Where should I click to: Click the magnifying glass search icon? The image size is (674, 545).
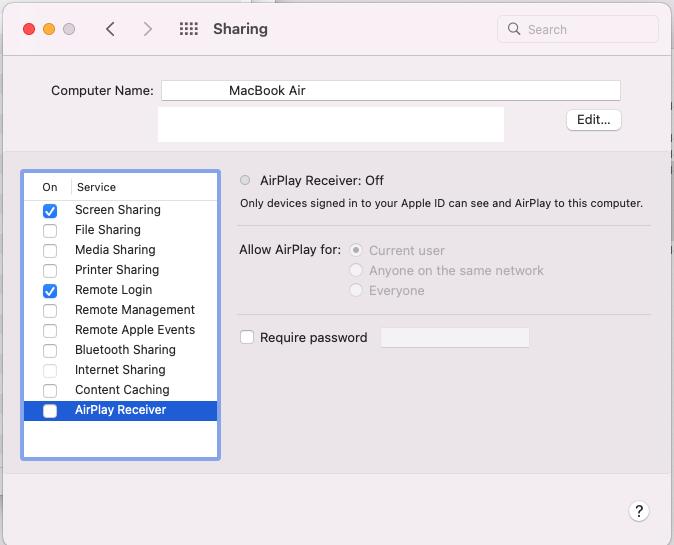pyautogui.click(x=514, y=29)
